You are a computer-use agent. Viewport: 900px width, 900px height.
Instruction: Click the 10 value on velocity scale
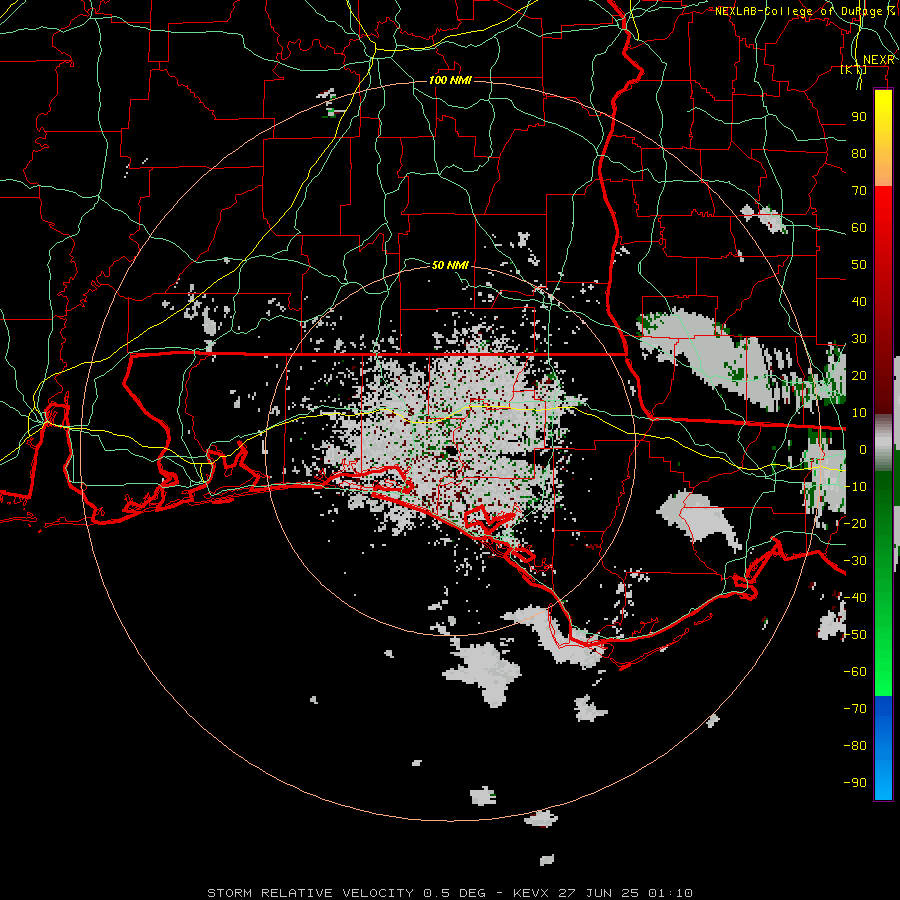pos(859,413)
